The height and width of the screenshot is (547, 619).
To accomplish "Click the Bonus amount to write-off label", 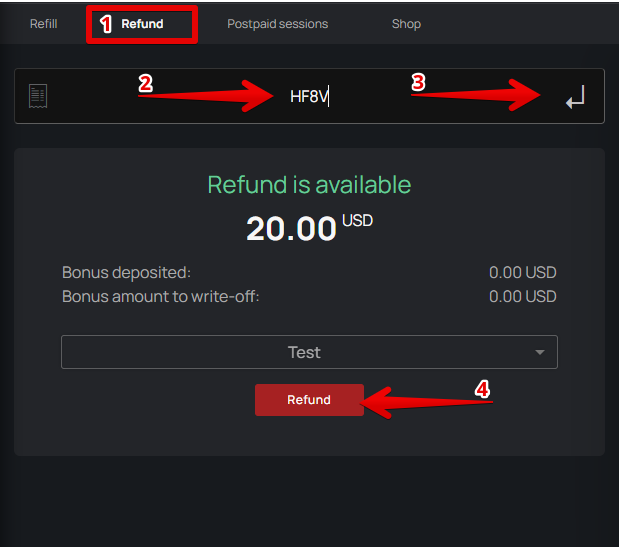I will [160, 296].
